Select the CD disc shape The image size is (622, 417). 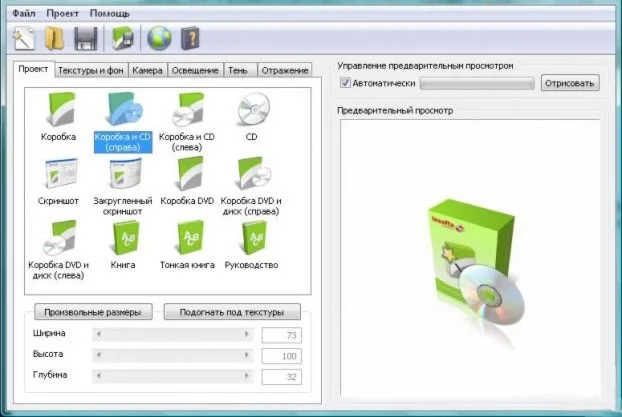[x=251, y=117]
